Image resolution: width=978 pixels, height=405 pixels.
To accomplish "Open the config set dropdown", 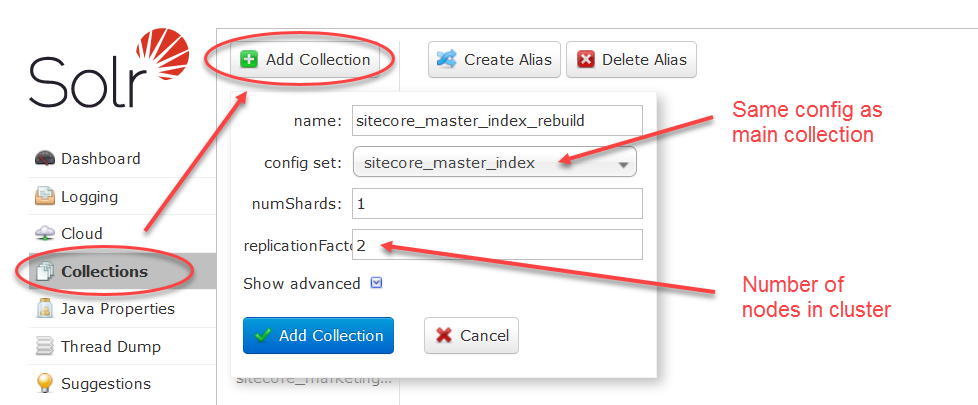I will (x=494, y=162).
